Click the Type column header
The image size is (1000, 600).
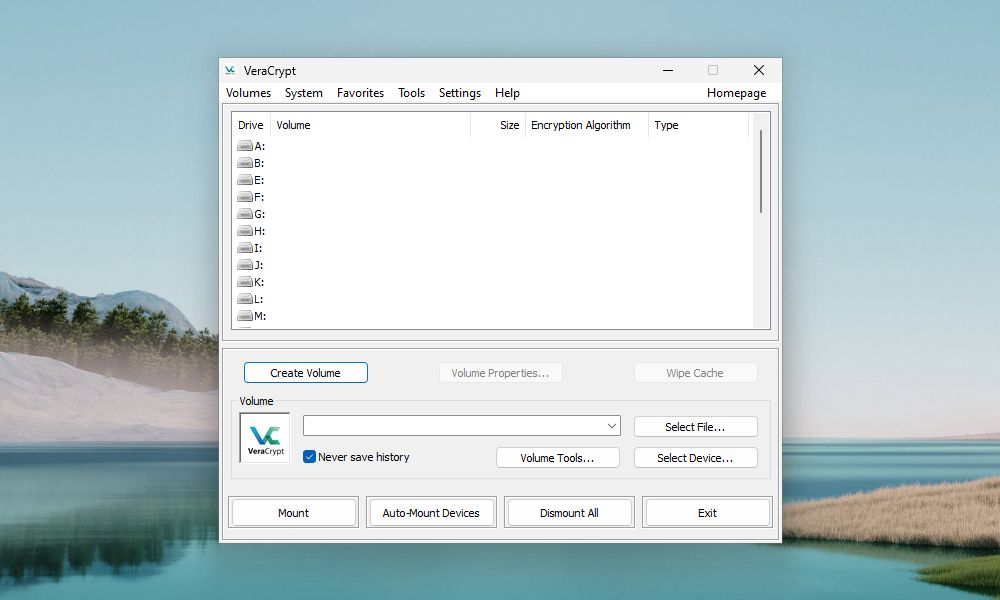coord(698,125)
